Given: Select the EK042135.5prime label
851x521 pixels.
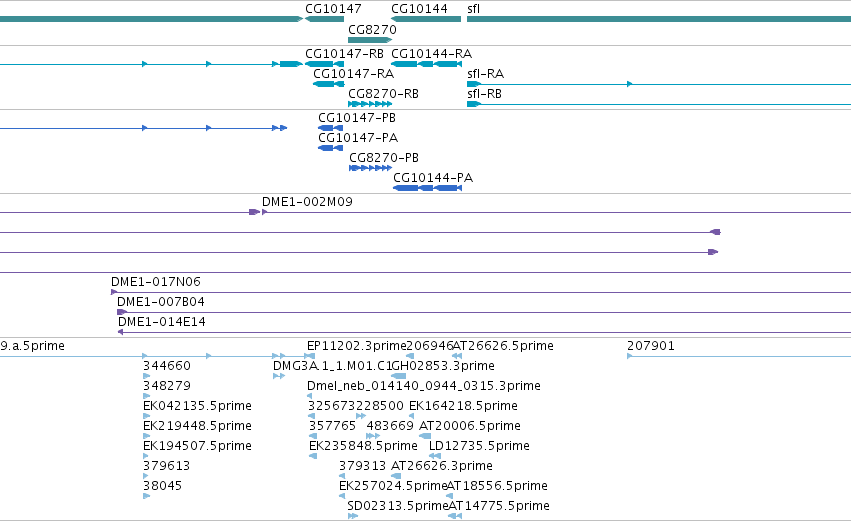Looking at the screenshot, I should point(197,406).
